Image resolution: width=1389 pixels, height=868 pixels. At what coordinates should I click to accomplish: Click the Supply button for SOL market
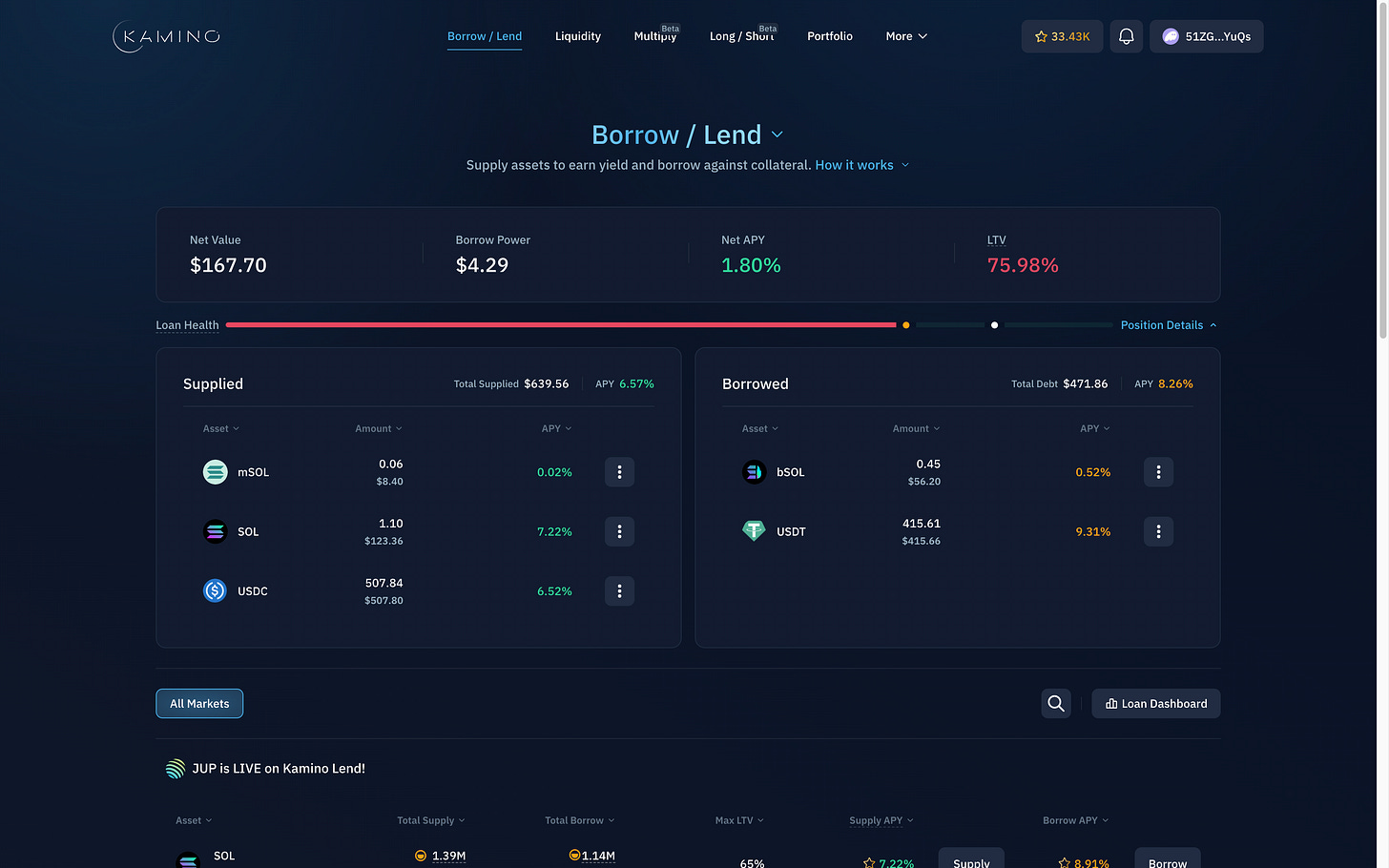point(971,858)
